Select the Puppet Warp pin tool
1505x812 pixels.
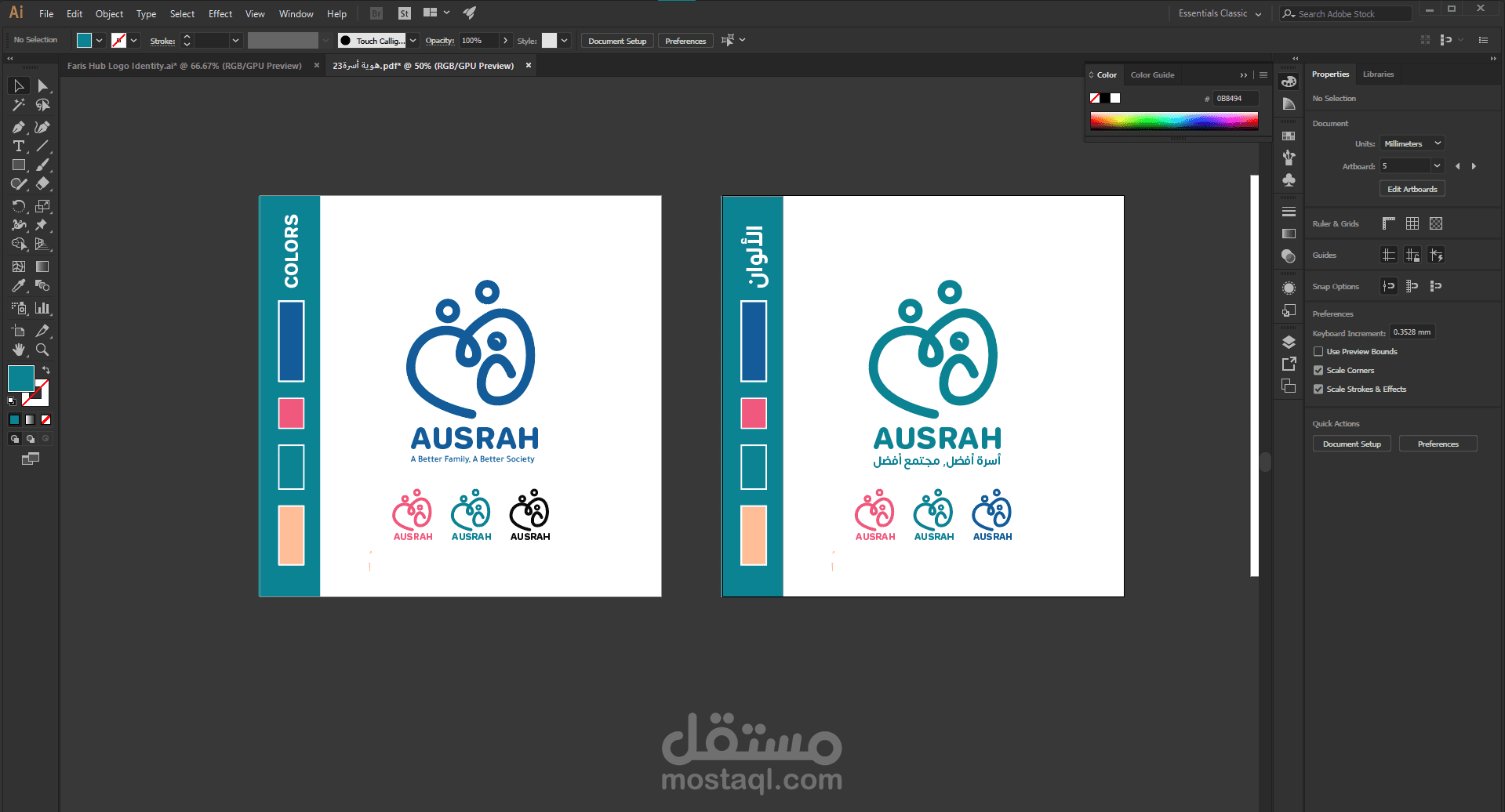(x=42, y=225)
